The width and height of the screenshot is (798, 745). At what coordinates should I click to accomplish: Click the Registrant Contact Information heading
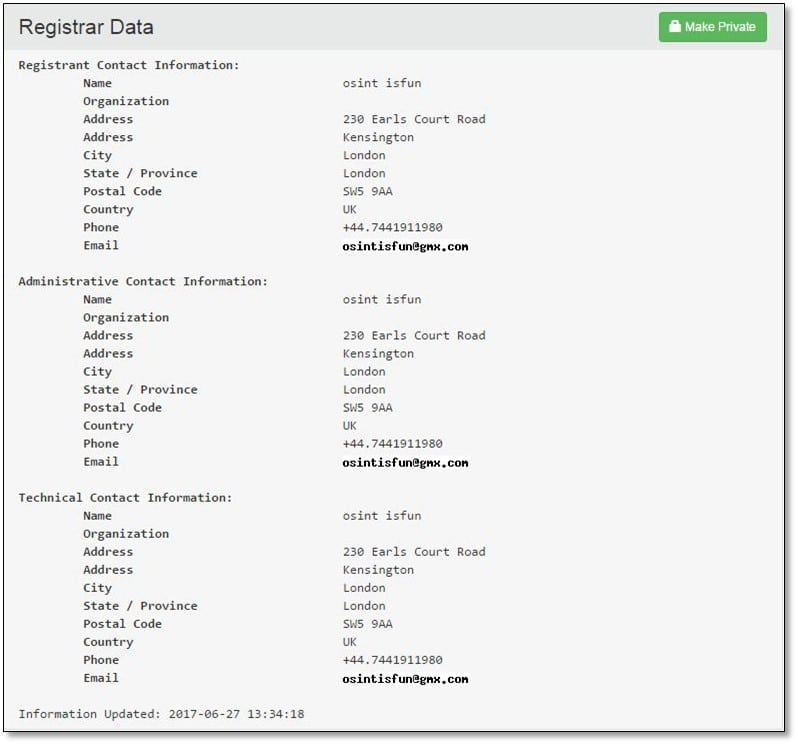click(129, 65)
